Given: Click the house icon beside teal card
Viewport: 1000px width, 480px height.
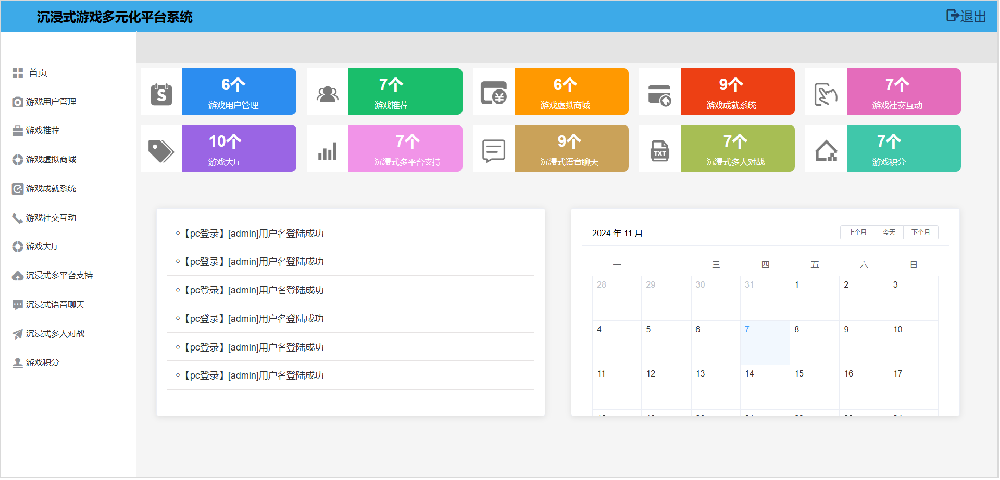Looking at the screenshot, I should pyautogui.click(x=826, y=150).
